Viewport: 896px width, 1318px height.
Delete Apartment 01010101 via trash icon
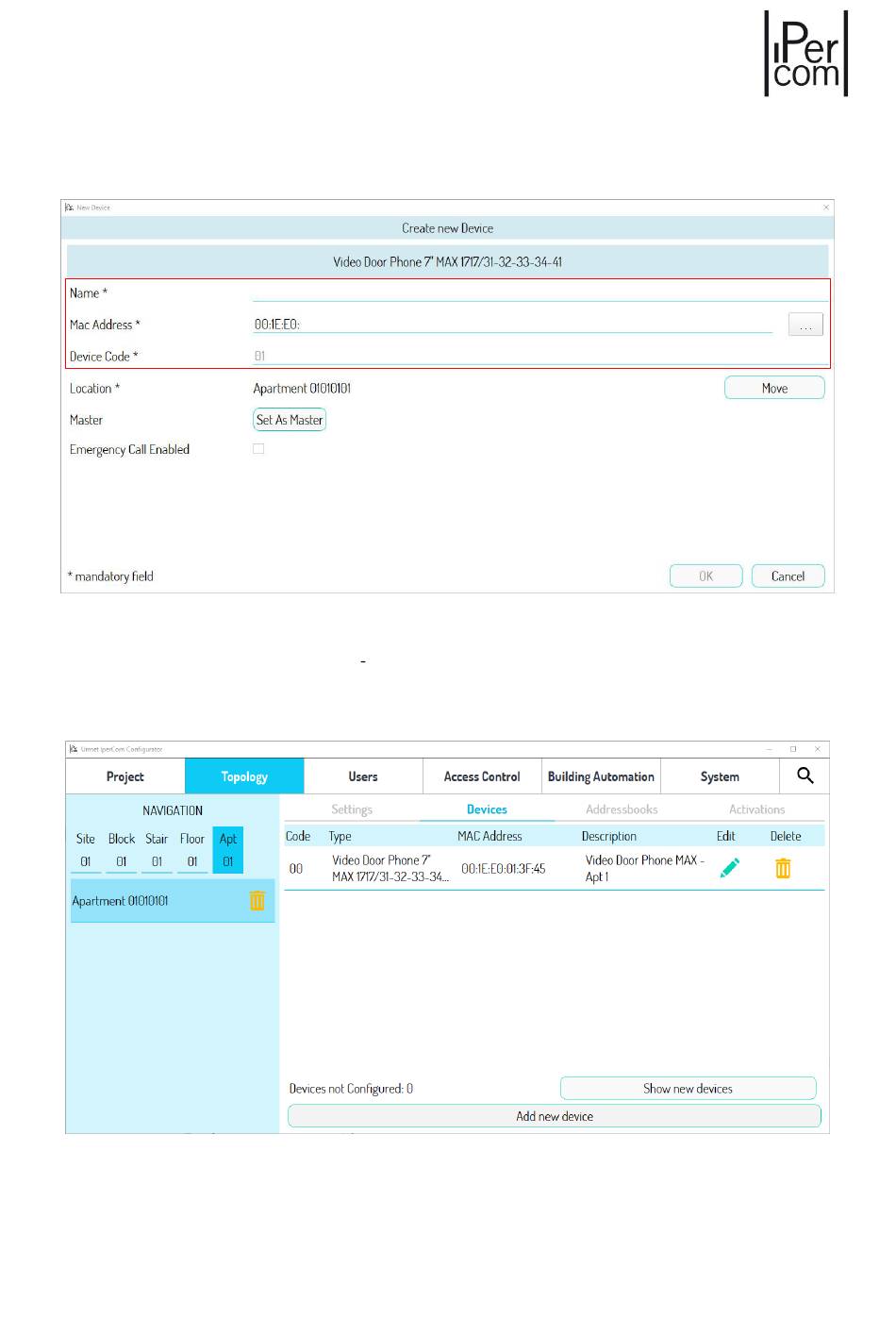(x=257, y=901)
